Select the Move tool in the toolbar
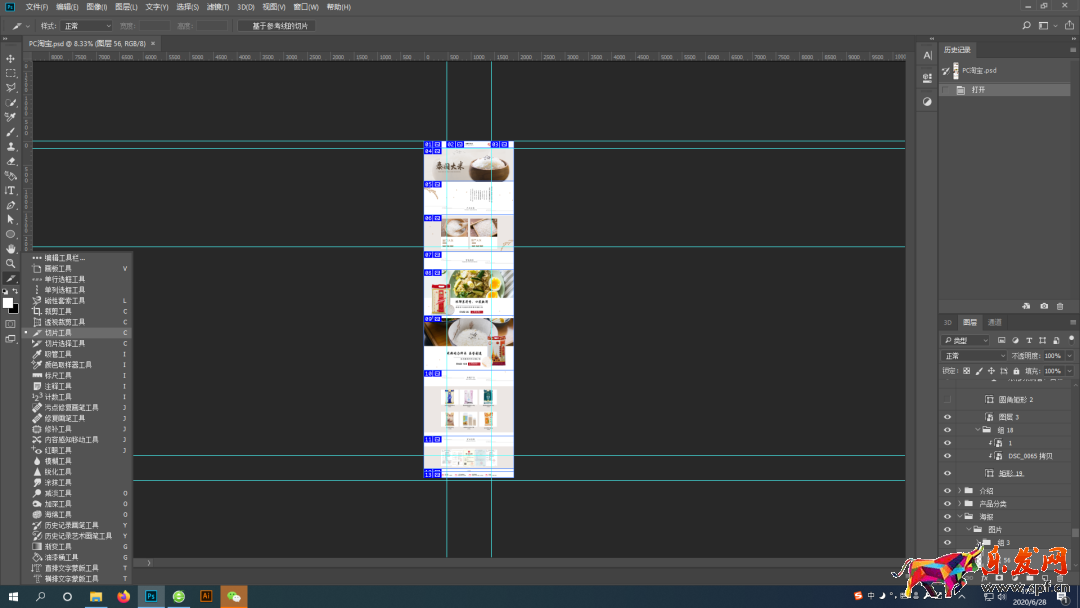This screenshot has width=1080, height=608. (11, 59)
